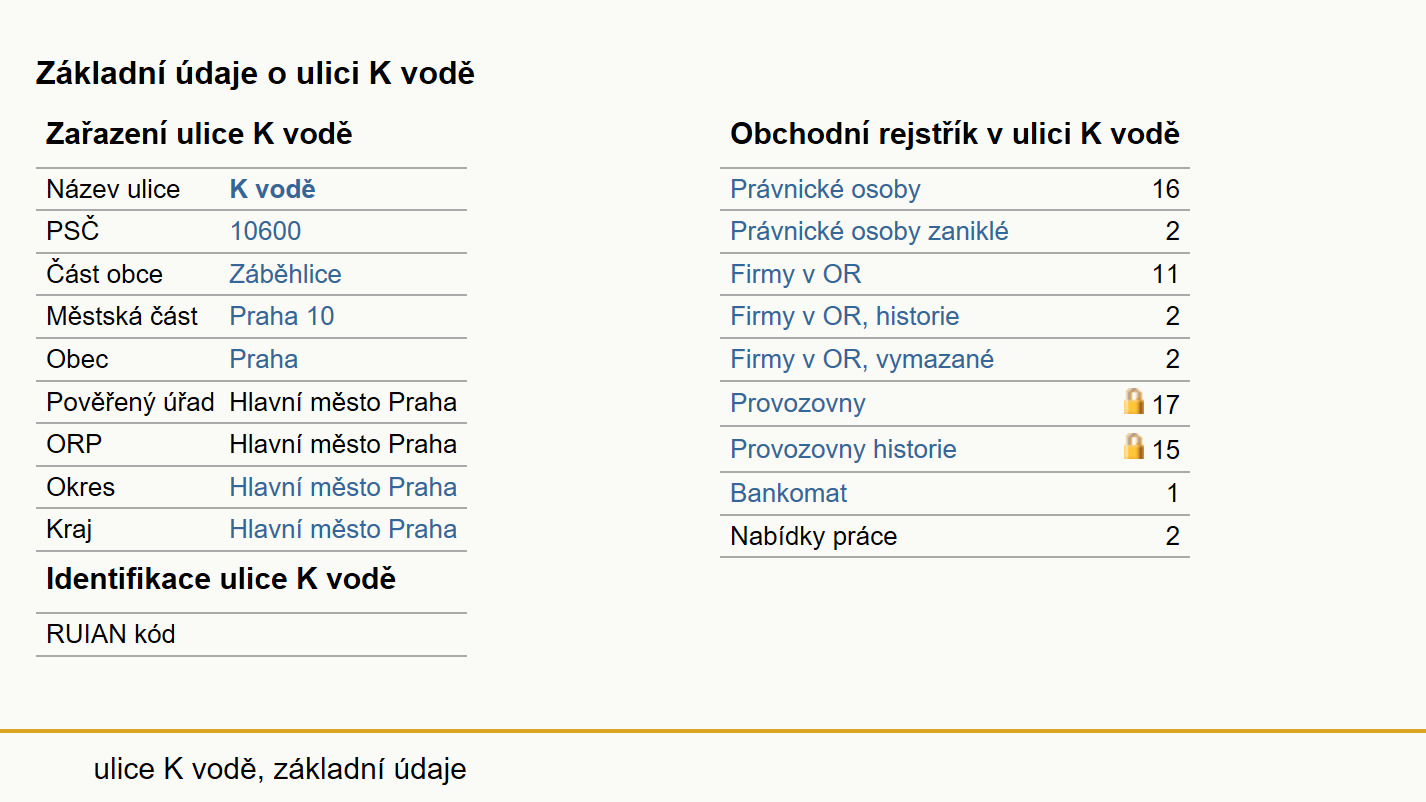Click the Nabídky práce row label
Screen dimensions: 1426x802
point(813,536)
